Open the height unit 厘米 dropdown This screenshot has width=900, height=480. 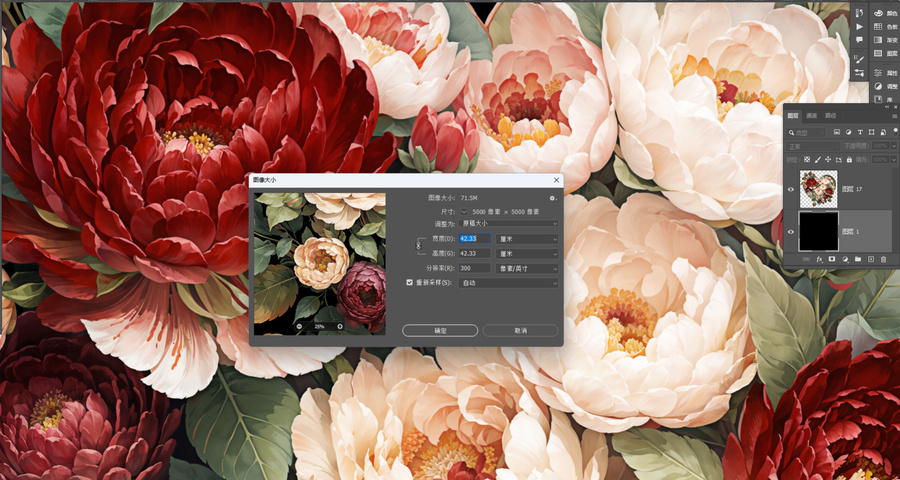tap(527, 253)
